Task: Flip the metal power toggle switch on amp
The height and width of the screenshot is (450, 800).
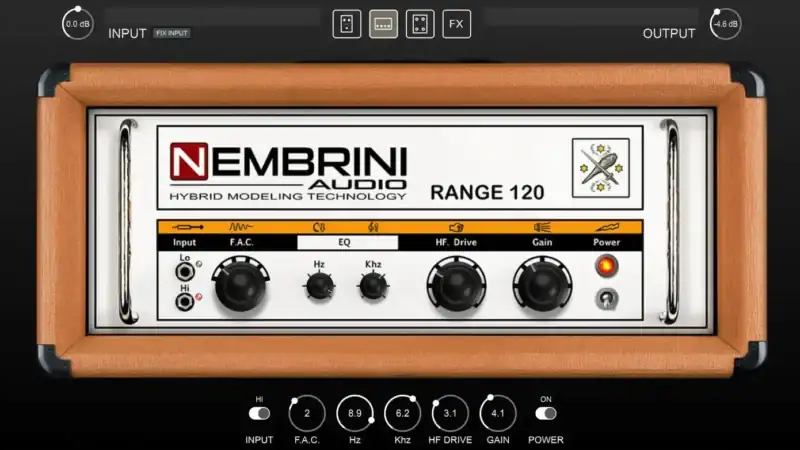Action: tap(606, 299)
